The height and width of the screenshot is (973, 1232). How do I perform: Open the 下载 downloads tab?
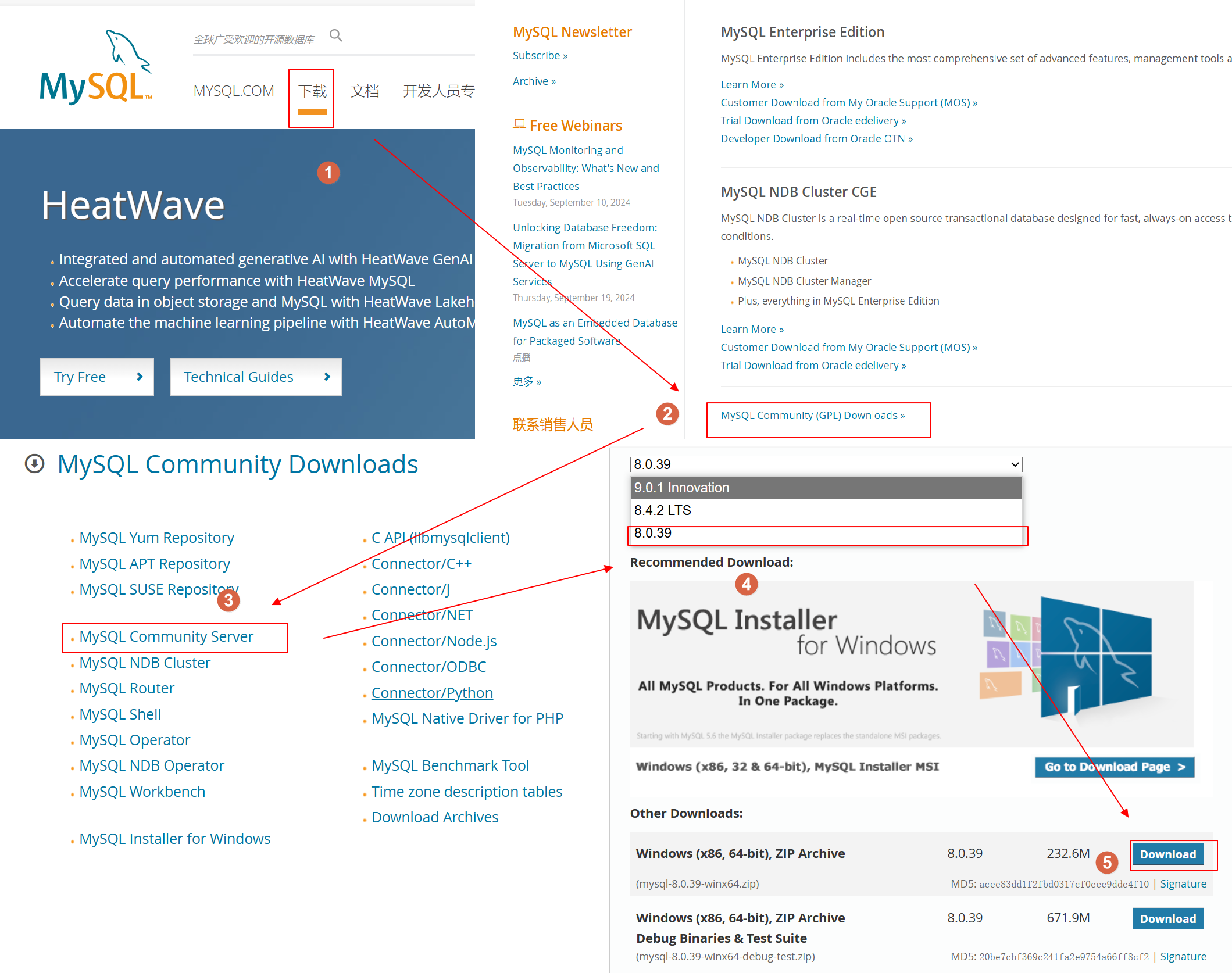[312, 91]
